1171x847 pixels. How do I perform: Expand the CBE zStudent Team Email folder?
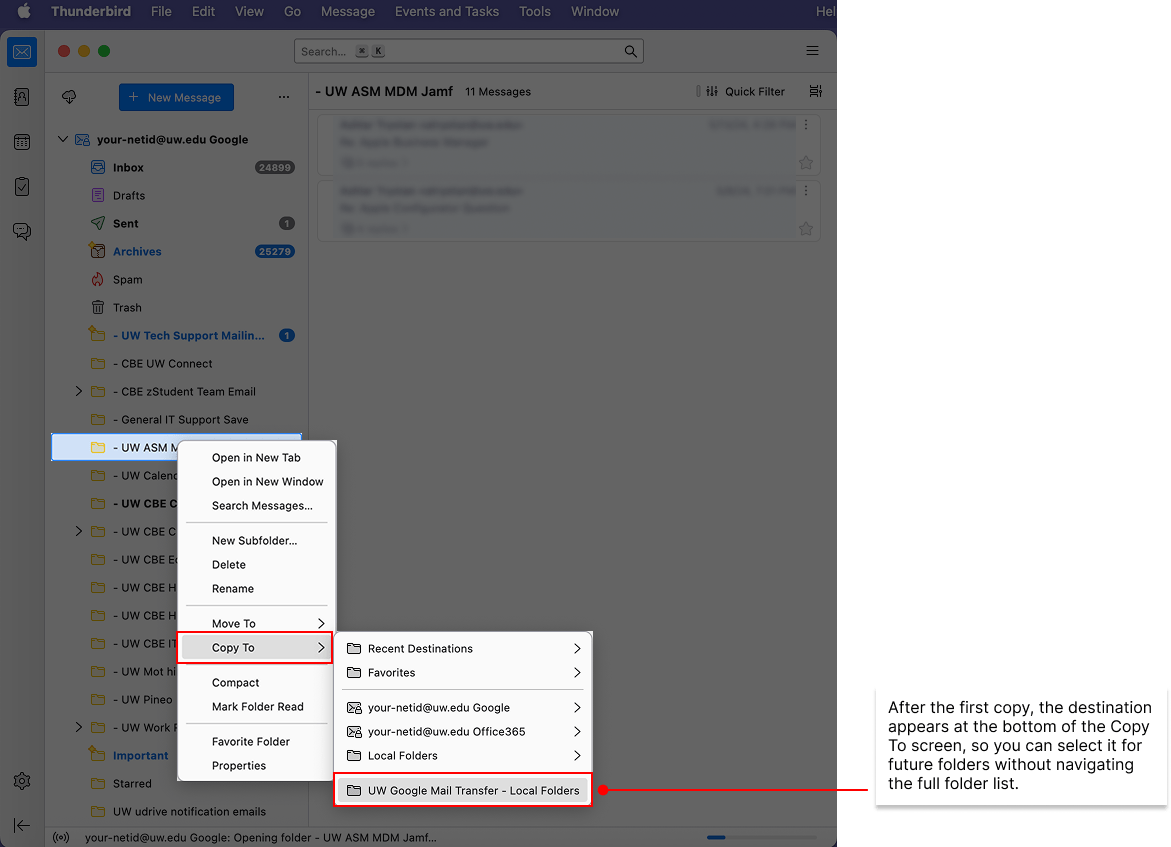pos(79,392)
